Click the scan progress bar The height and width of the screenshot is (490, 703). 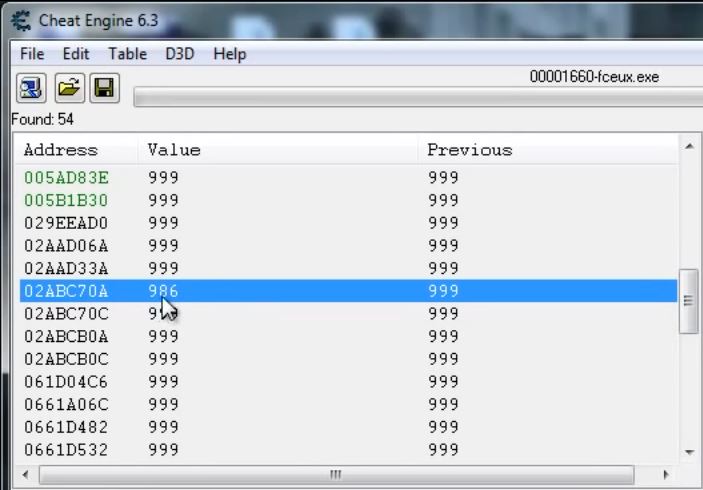click(415, 97)
